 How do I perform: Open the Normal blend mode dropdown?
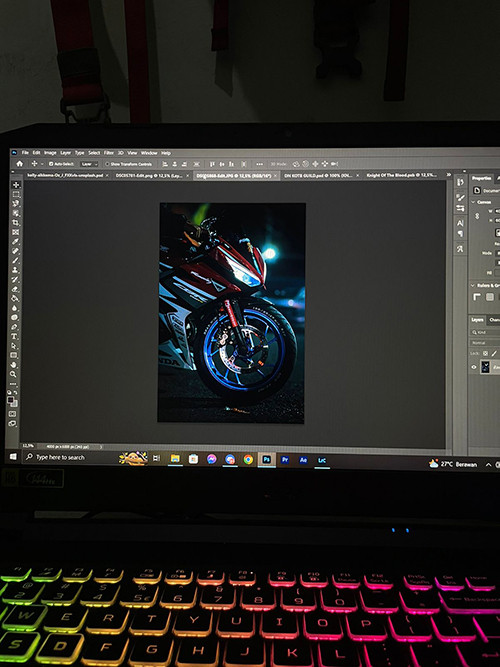pos(485,343)
